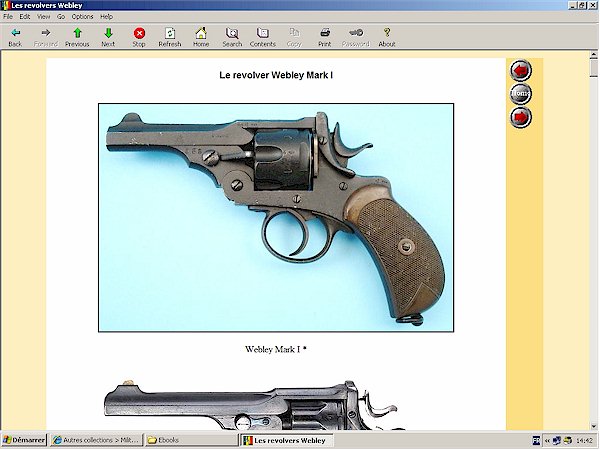Open the Edit menu

coord(25,16)
